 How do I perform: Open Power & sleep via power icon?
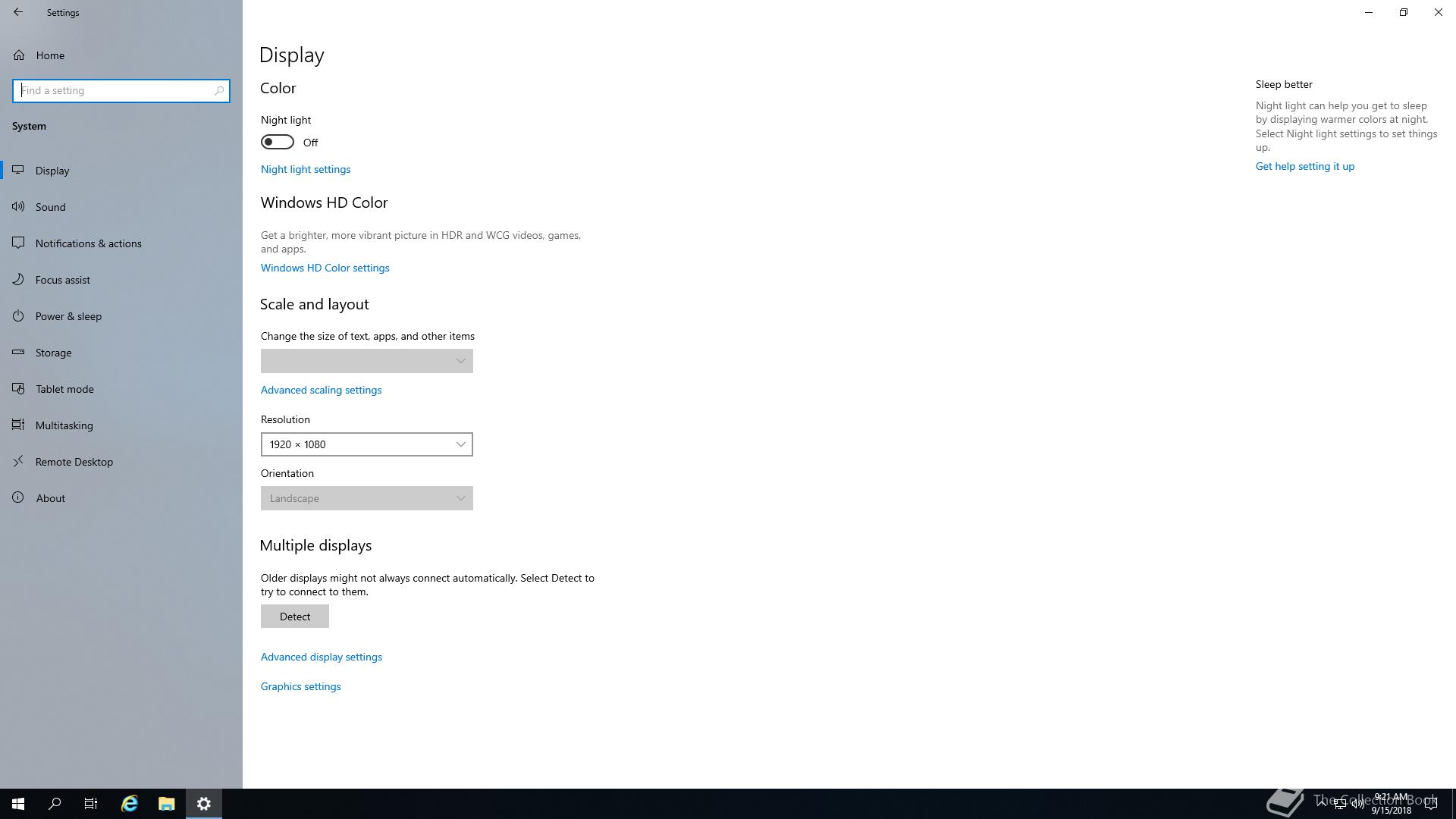19,316
